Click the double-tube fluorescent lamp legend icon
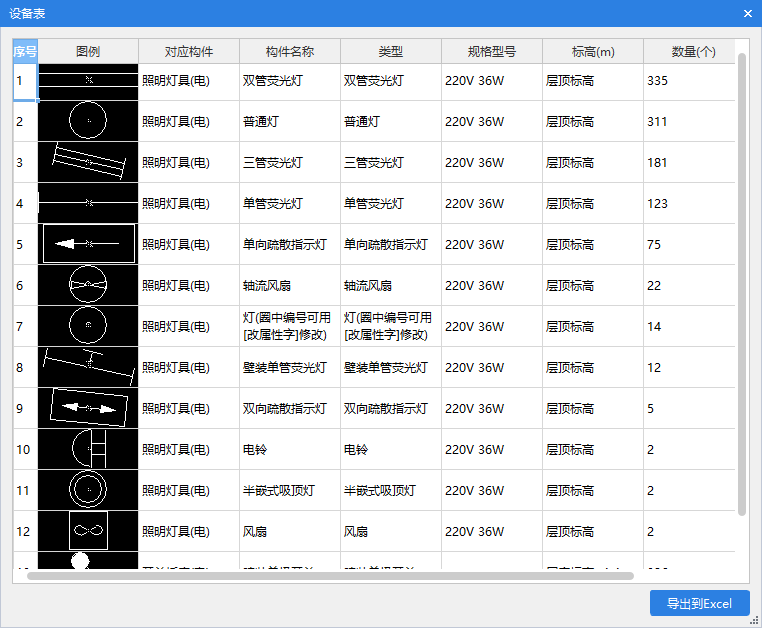The height and width of the screenshot is (628, 762). [x=88, y=80]
